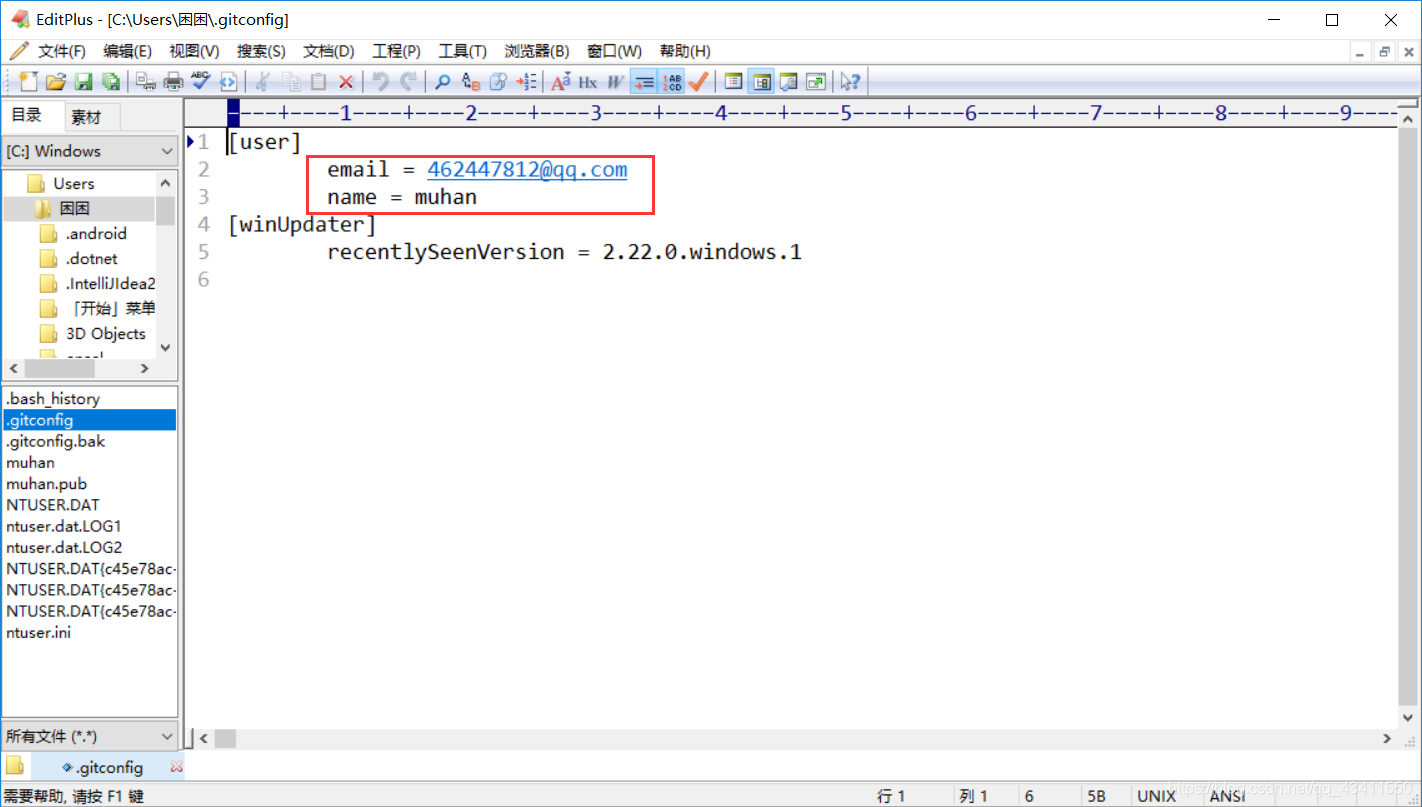This screenshot has width=1422, height=807.
Task: Click the Set Font icon
Action: (x=560, y=82)
